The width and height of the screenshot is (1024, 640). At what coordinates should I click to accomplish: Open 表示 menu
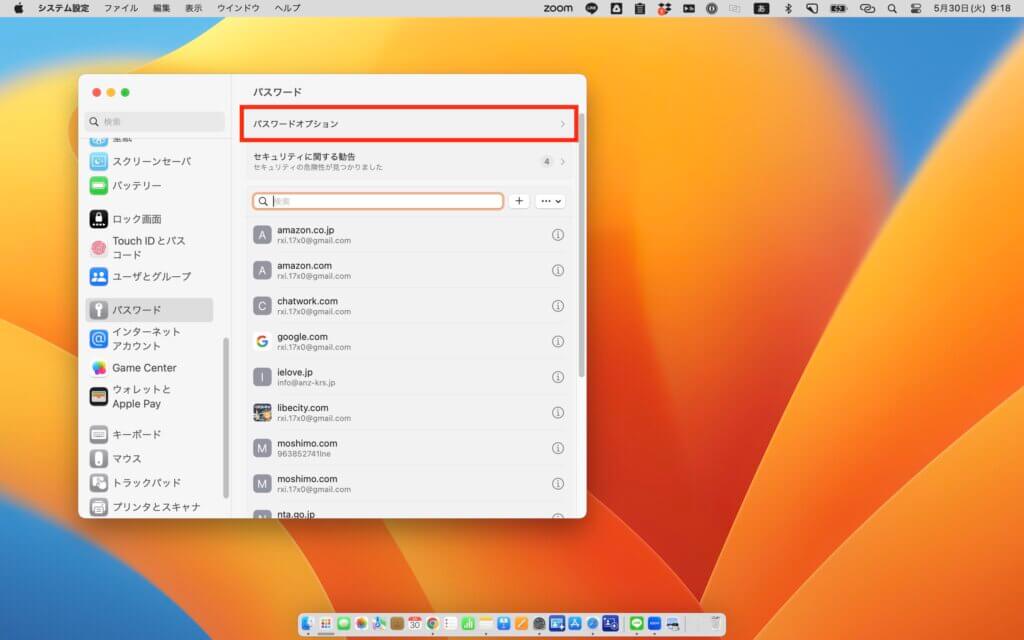click(193, 8)
